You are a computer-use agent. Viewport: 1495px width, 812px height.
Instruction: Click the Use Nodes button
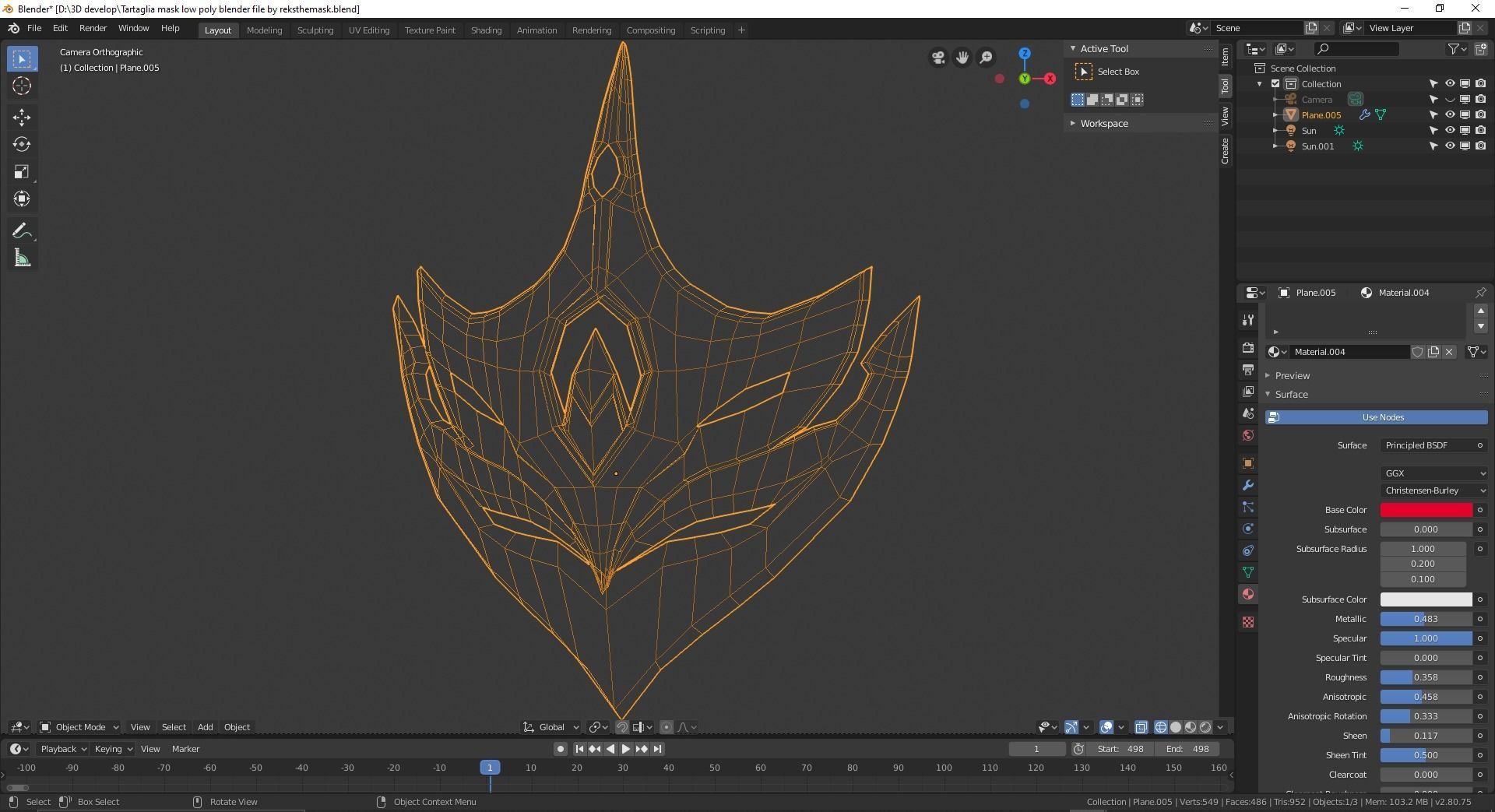click(x=1377, y=417)
